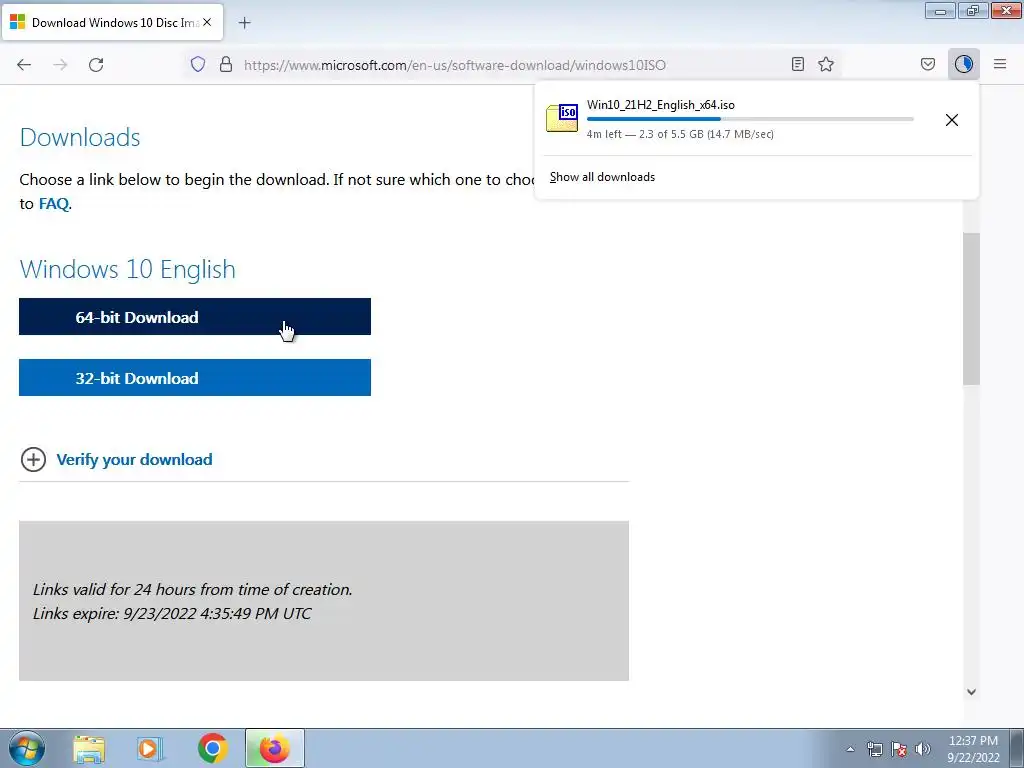
Task: Open the network tray icon
Action: (874, 749)
